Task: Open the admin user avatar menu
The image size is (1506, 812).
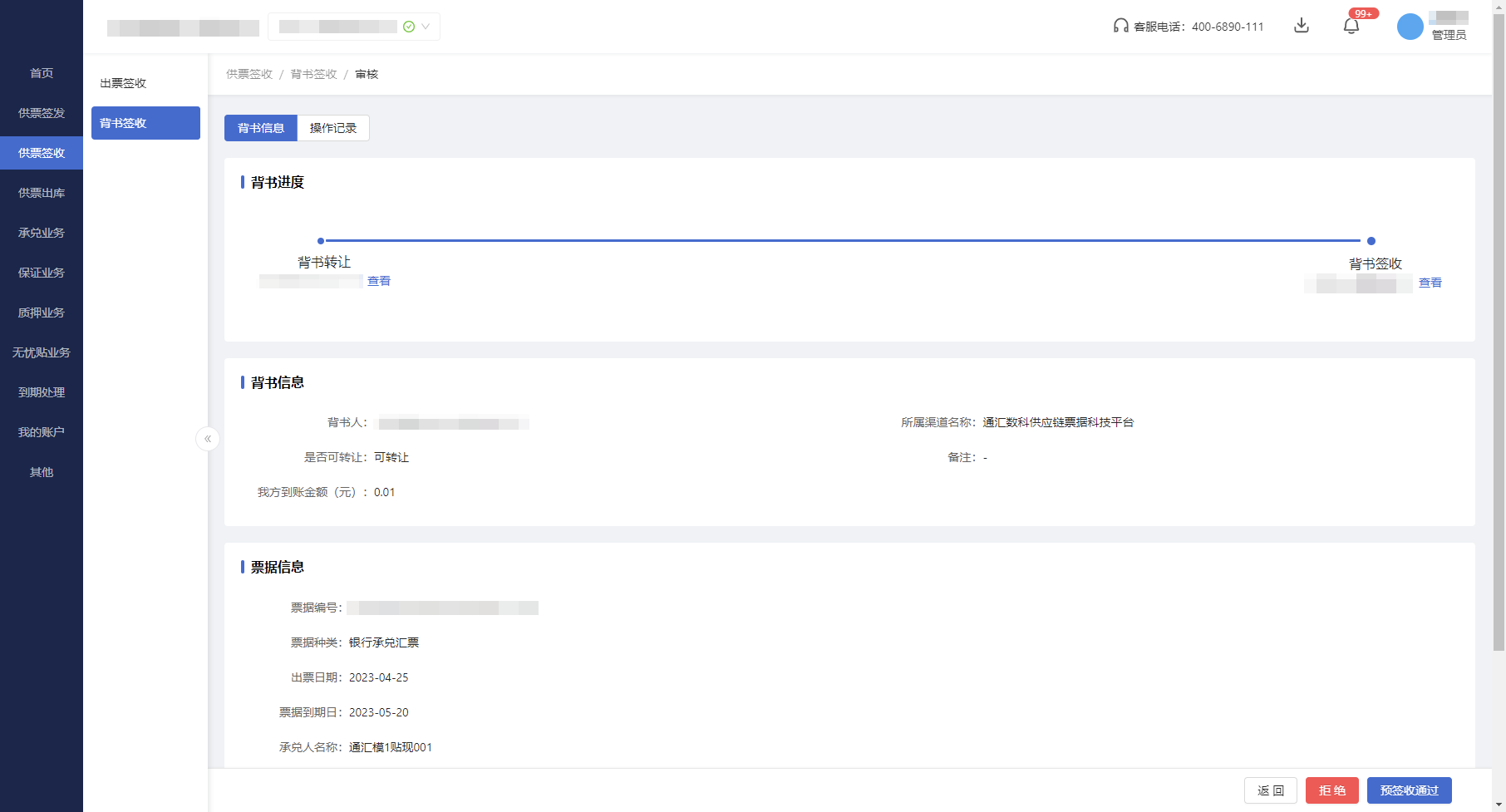Action: pos(1410,27)
